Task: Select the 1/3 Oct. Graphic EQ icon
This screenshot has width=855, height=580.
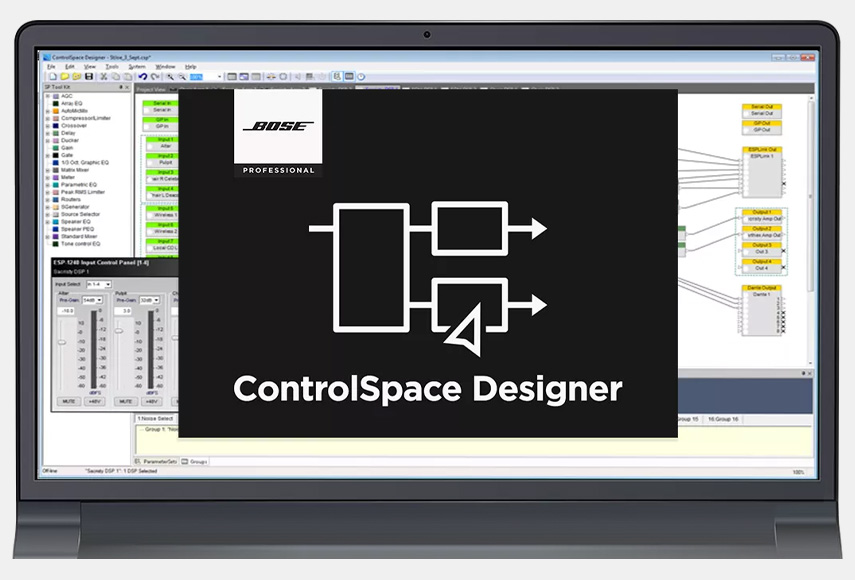Action: [56, 162]
